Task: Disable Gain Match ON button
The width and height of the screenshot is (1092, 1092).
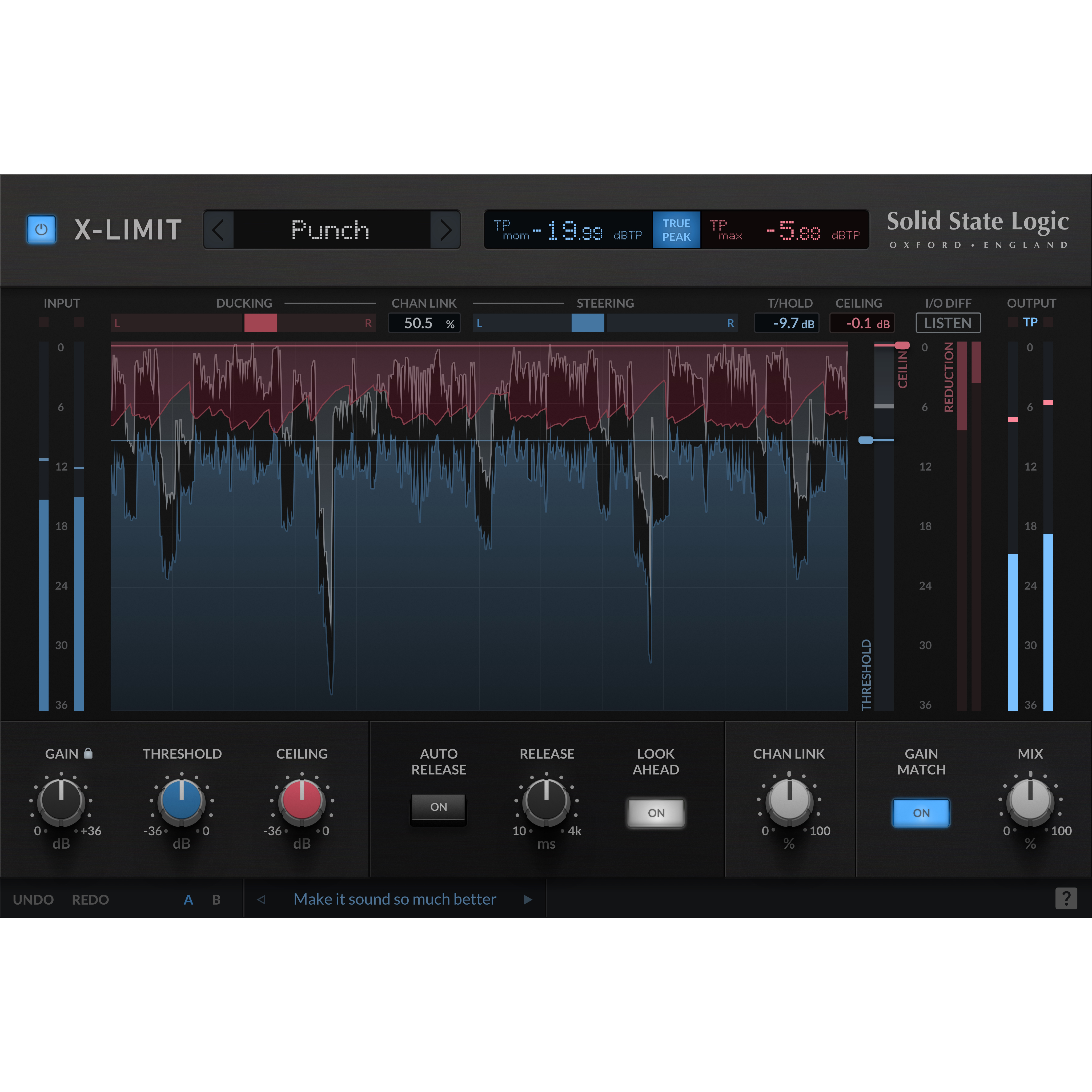Action: tap(921, 813)
